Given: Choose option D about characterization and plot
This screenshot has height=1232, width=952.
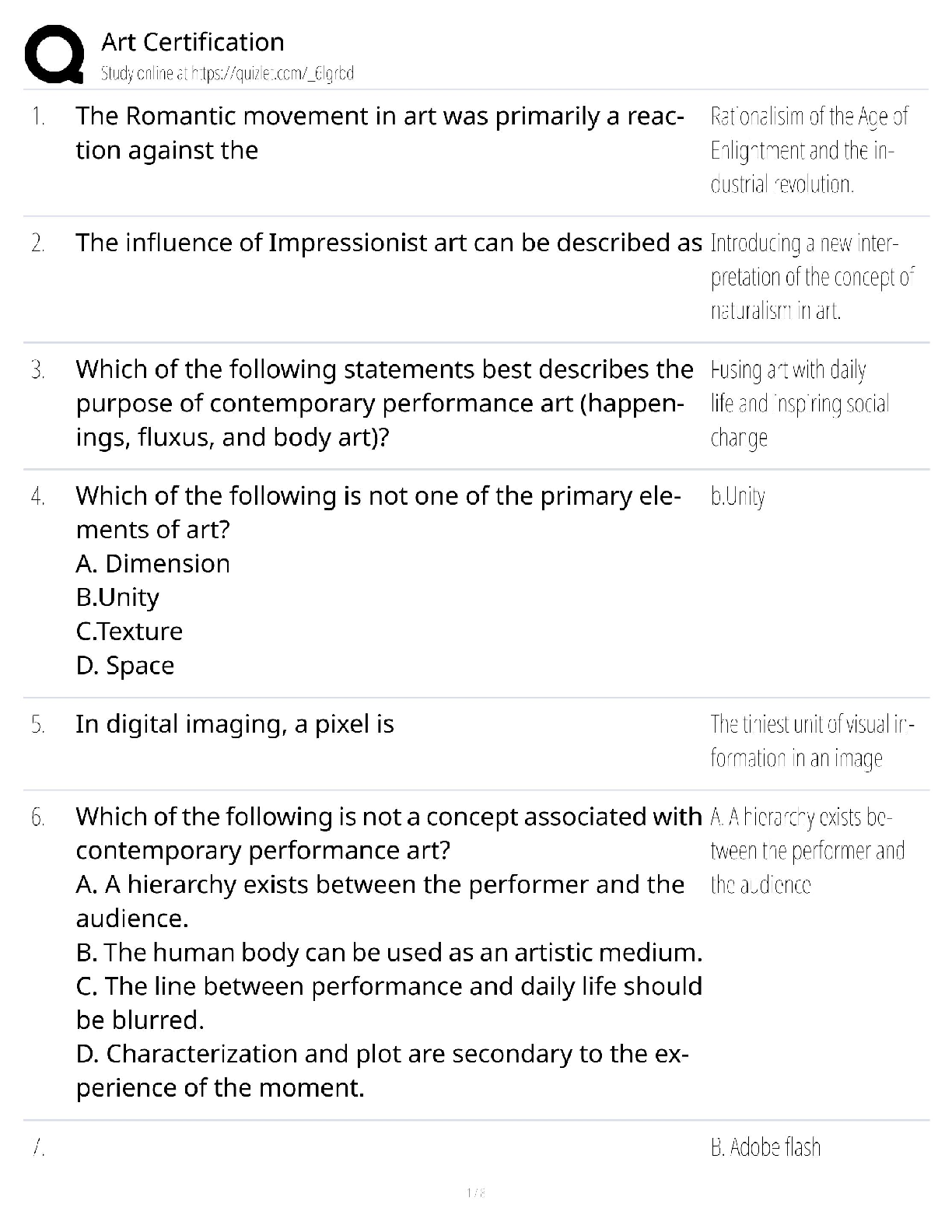Looking at the screenshot, I should pos(382,1070).
